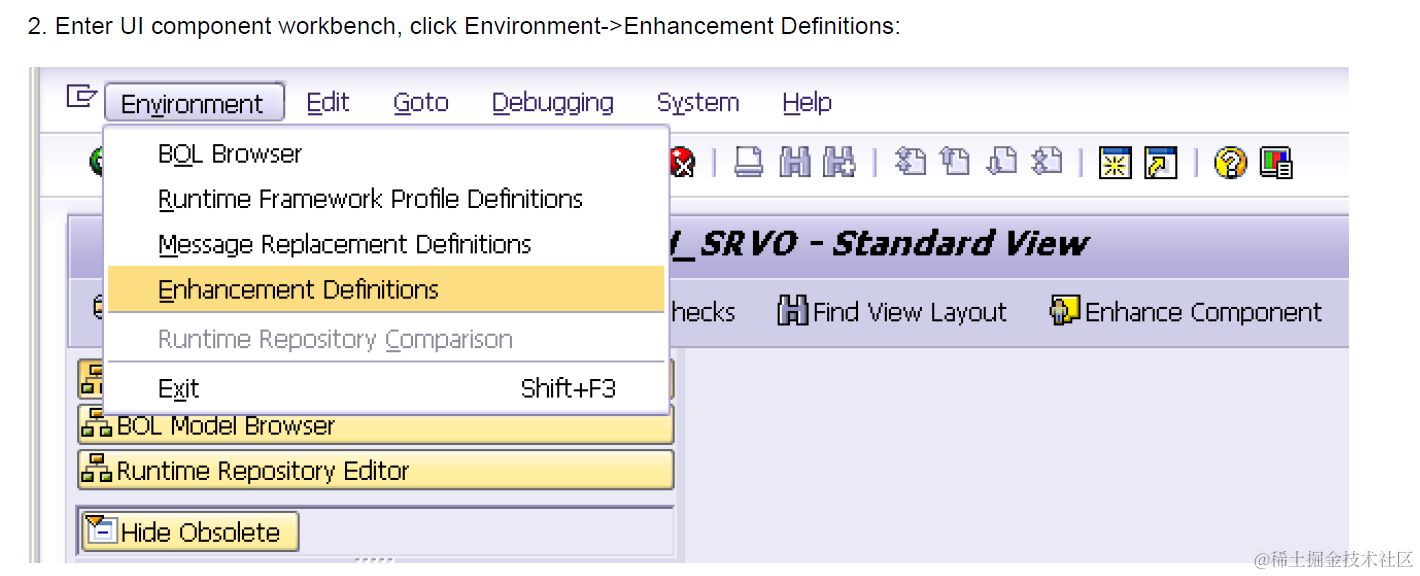
Task: Open the Debugging menu
Action: pos(553,102)
